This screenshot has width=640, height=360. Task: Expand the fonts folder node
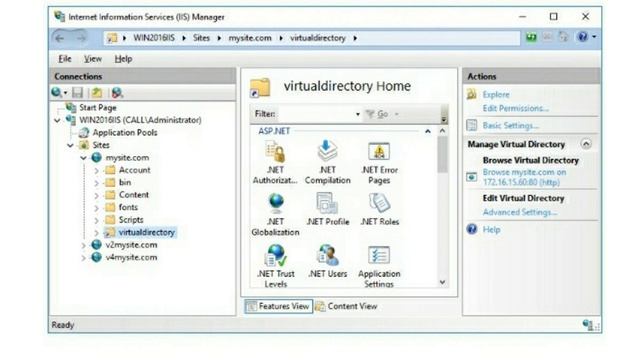[96, 208]
